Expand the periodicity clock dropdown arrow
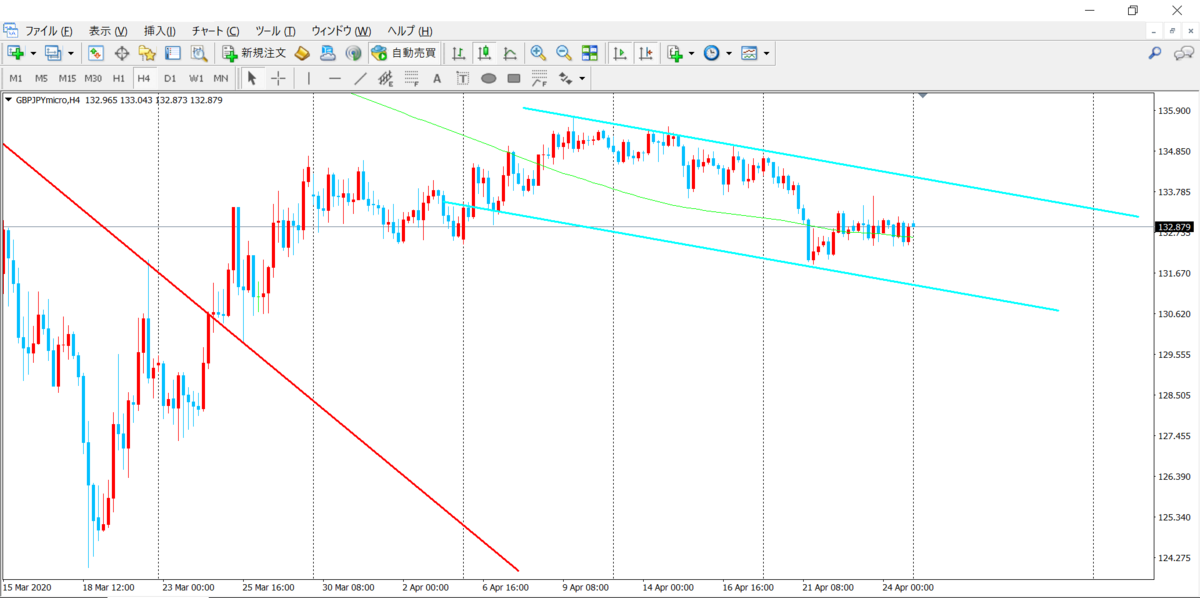This screenshot has height=598, width=1200. click(729, 53)
